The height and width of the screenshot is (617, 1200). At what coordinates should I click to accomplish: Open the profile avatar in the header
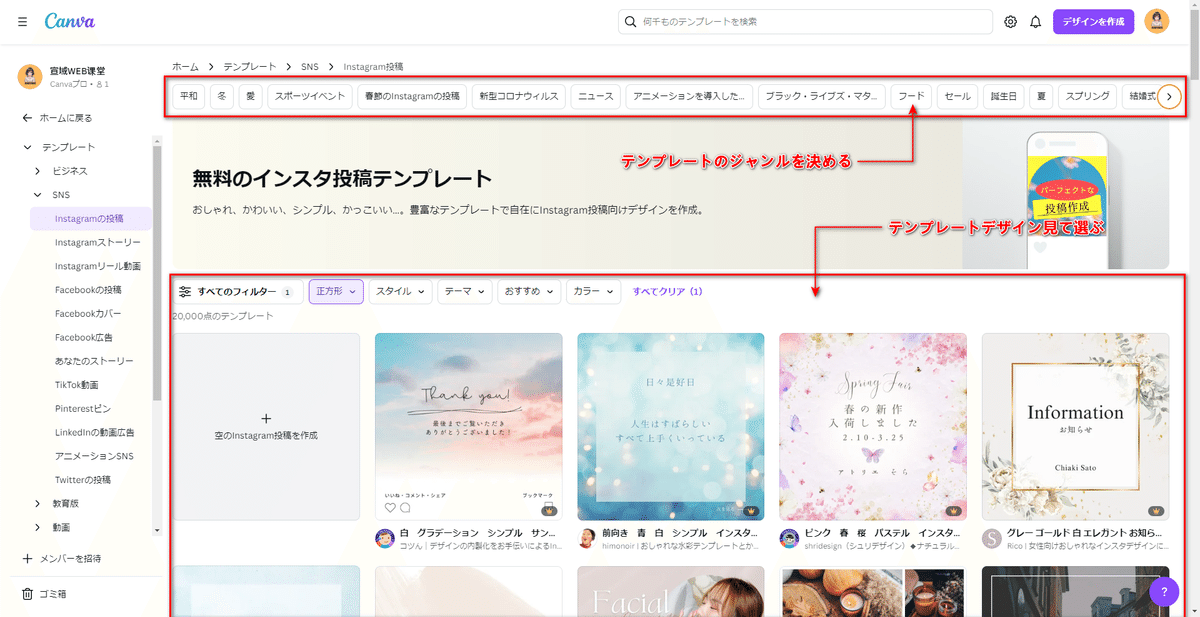(1156, 21)
